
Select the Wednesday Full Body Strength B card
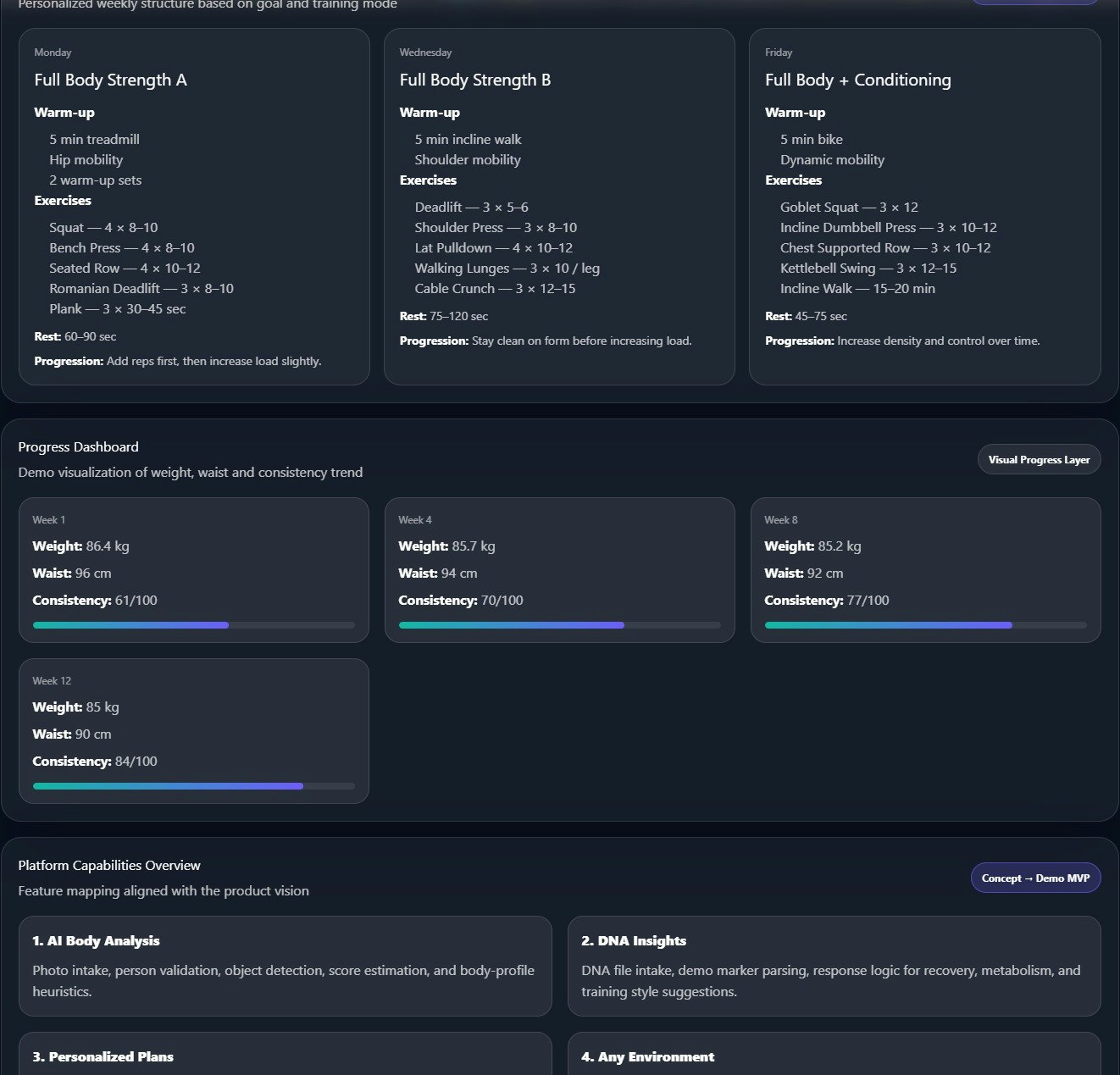(x=559, y=203)
